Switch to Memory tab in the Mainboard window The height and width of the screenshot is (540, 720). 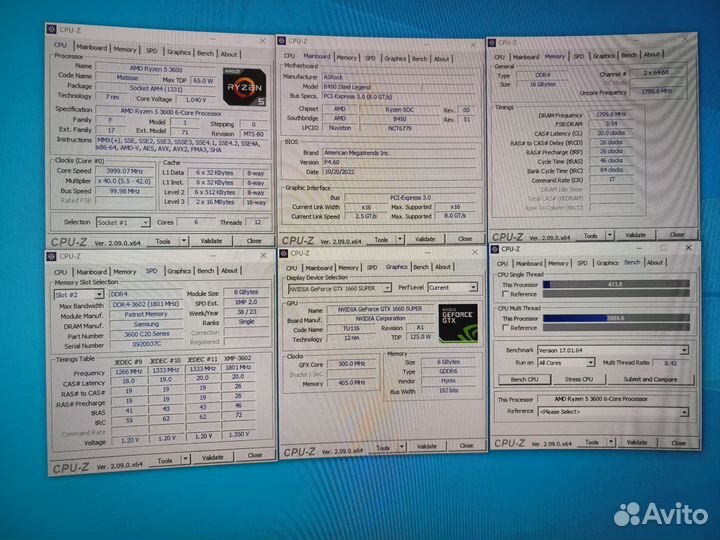(346, 58)
